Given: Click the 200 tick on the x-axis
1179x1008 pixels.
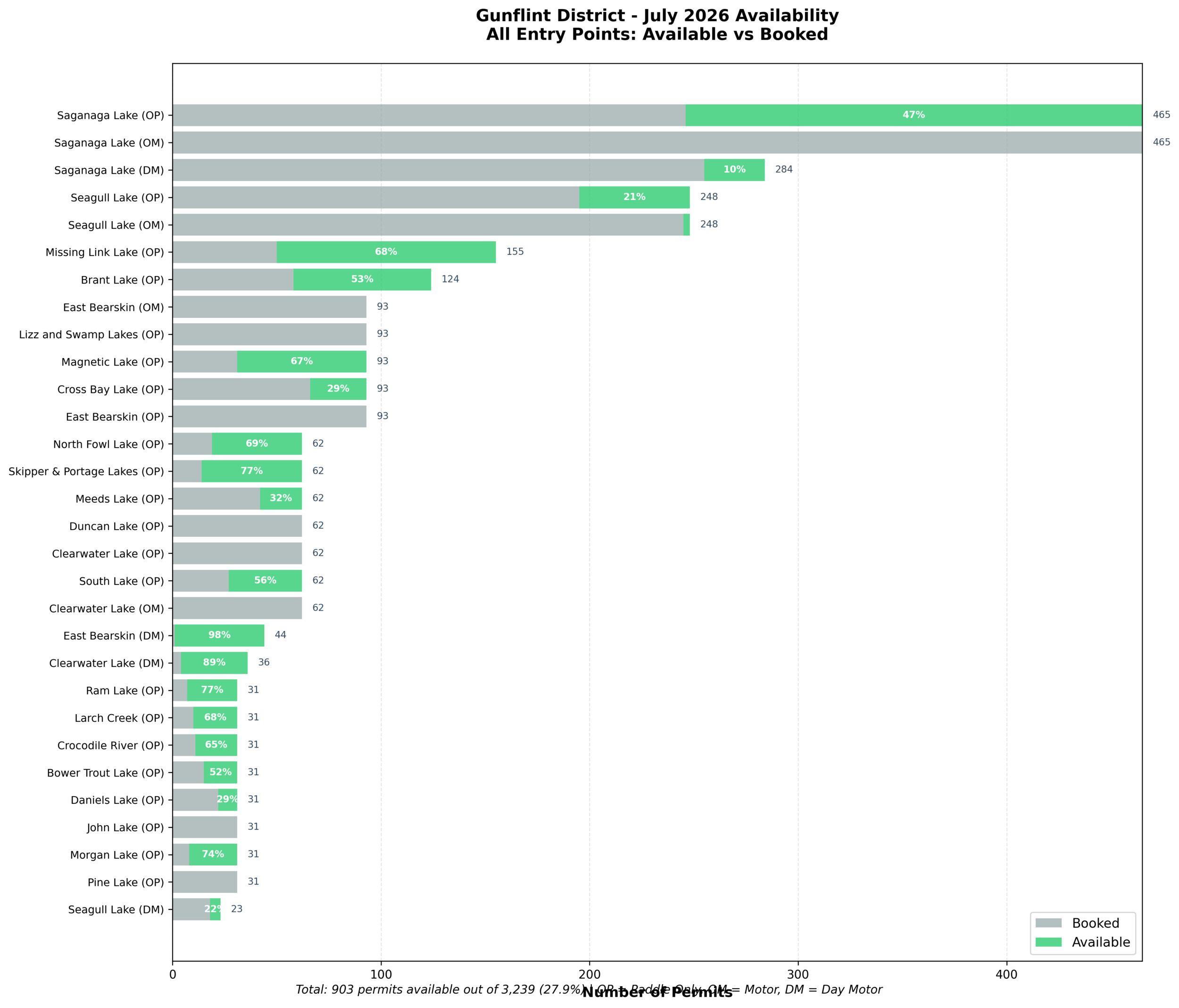Looking at the screenshot, I should pos(589,975).
